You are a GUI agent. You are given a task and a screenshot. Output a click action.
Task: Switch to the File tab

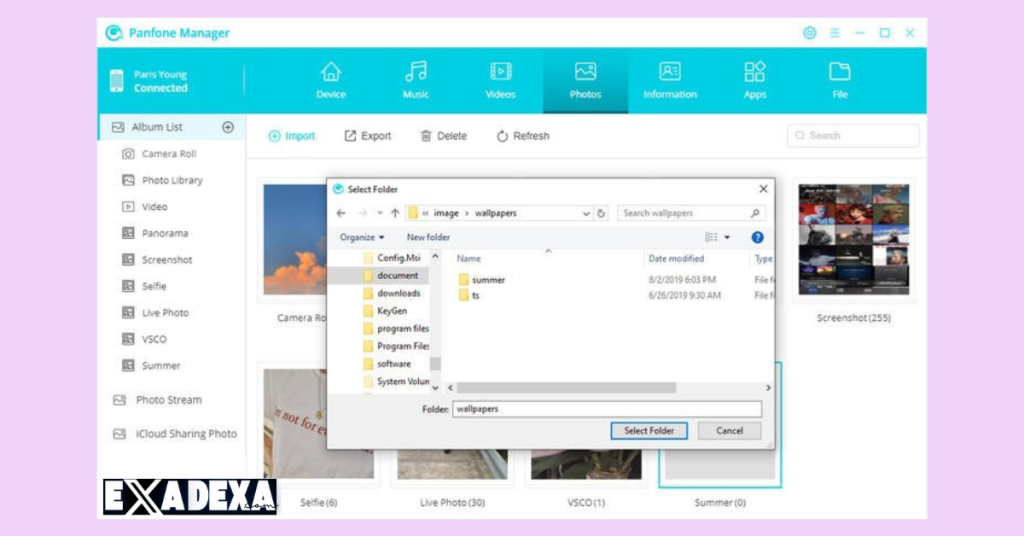pyautogui.click(x=840, y=72)
